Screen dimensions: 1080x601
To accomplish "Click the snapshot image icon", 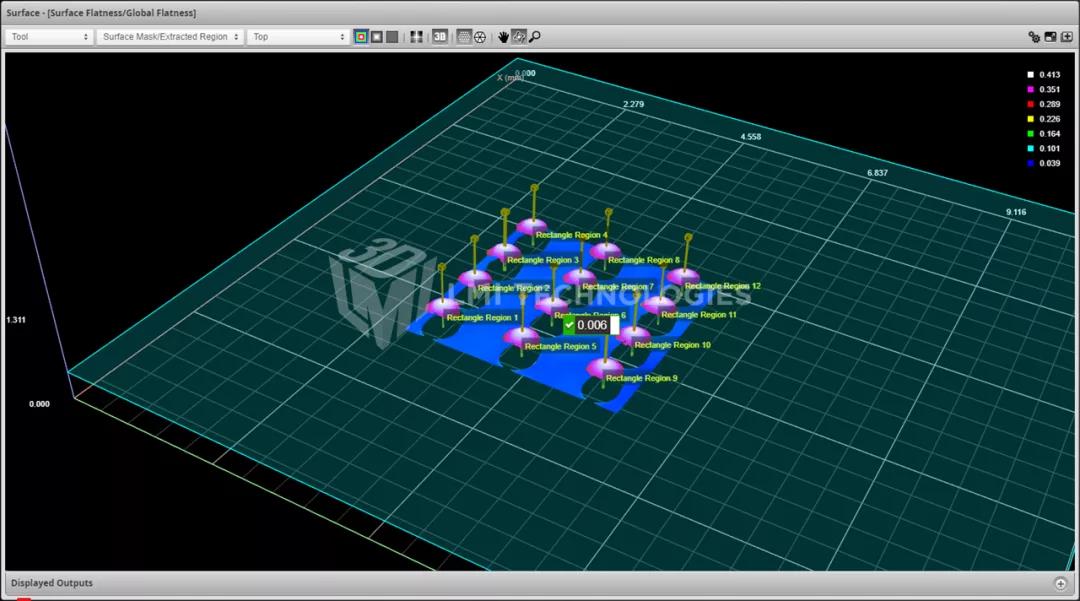I will pyautogui.click(x=1050, y=36).
